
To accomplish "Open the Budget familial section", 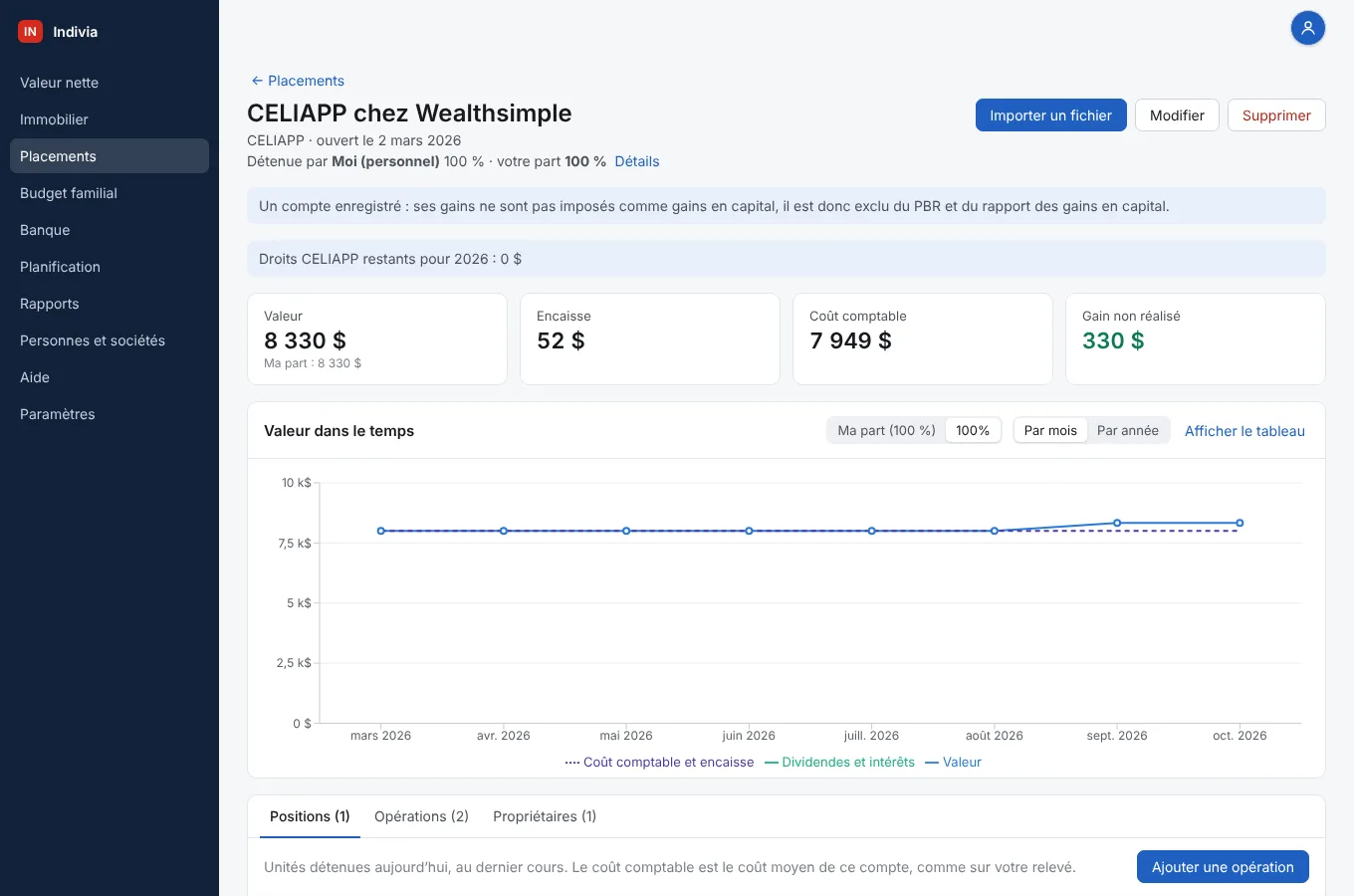I will 110,193.
